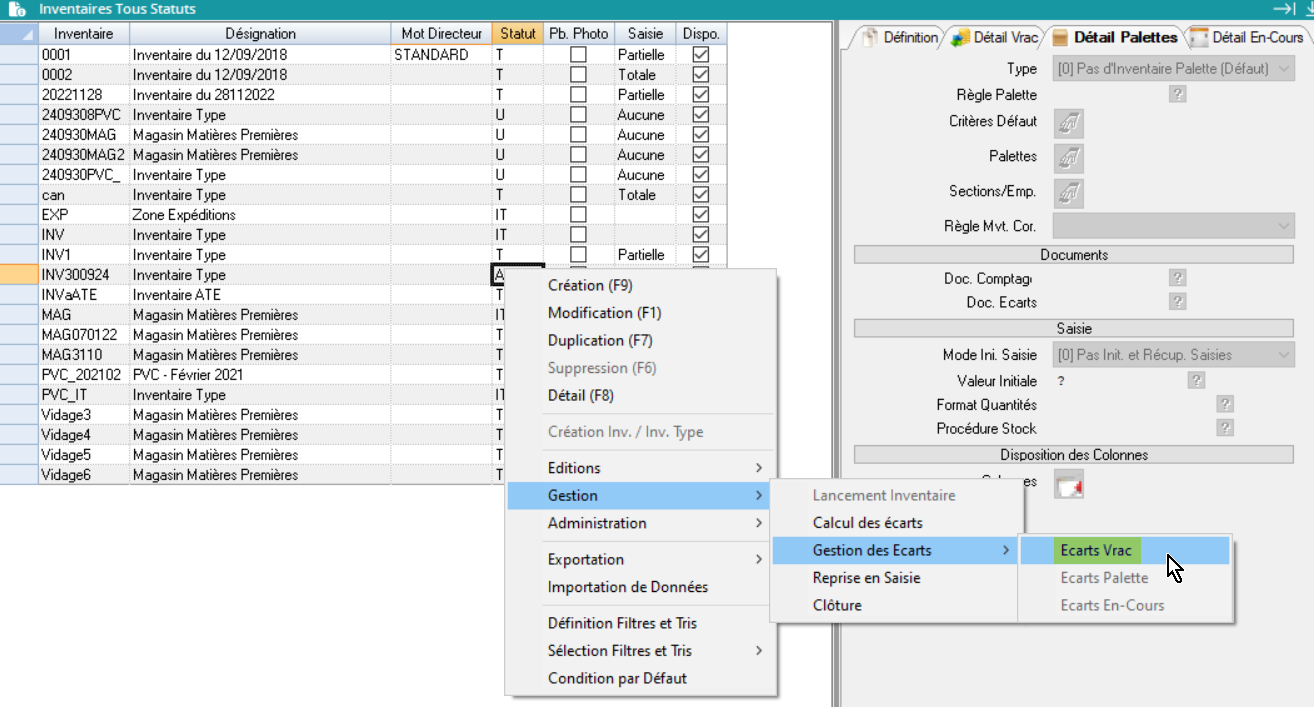Switch to the Détail Vrac tab
Screen dimensions: 1314x707
[x=996, y=38]
